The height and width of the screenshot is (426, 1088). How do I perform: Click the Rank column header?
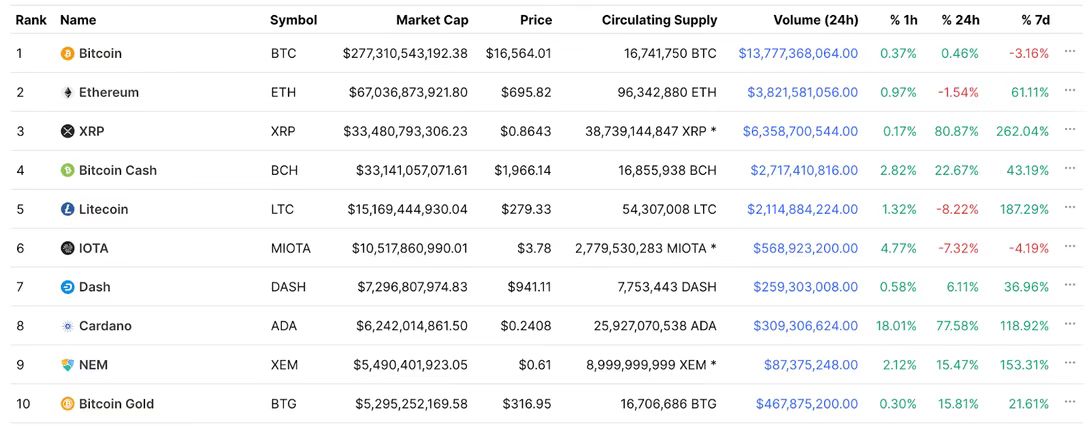pos(31,20)
